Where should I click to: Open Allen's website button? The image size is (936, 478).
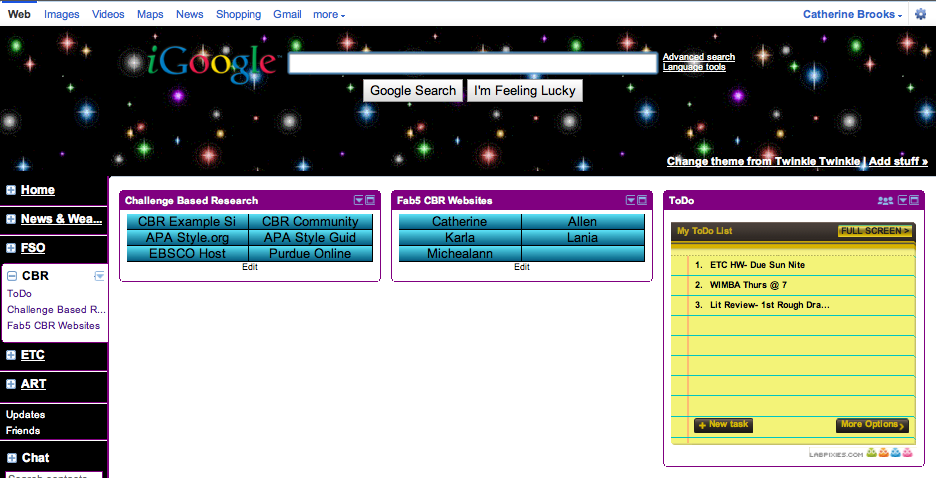pos(583,221)
